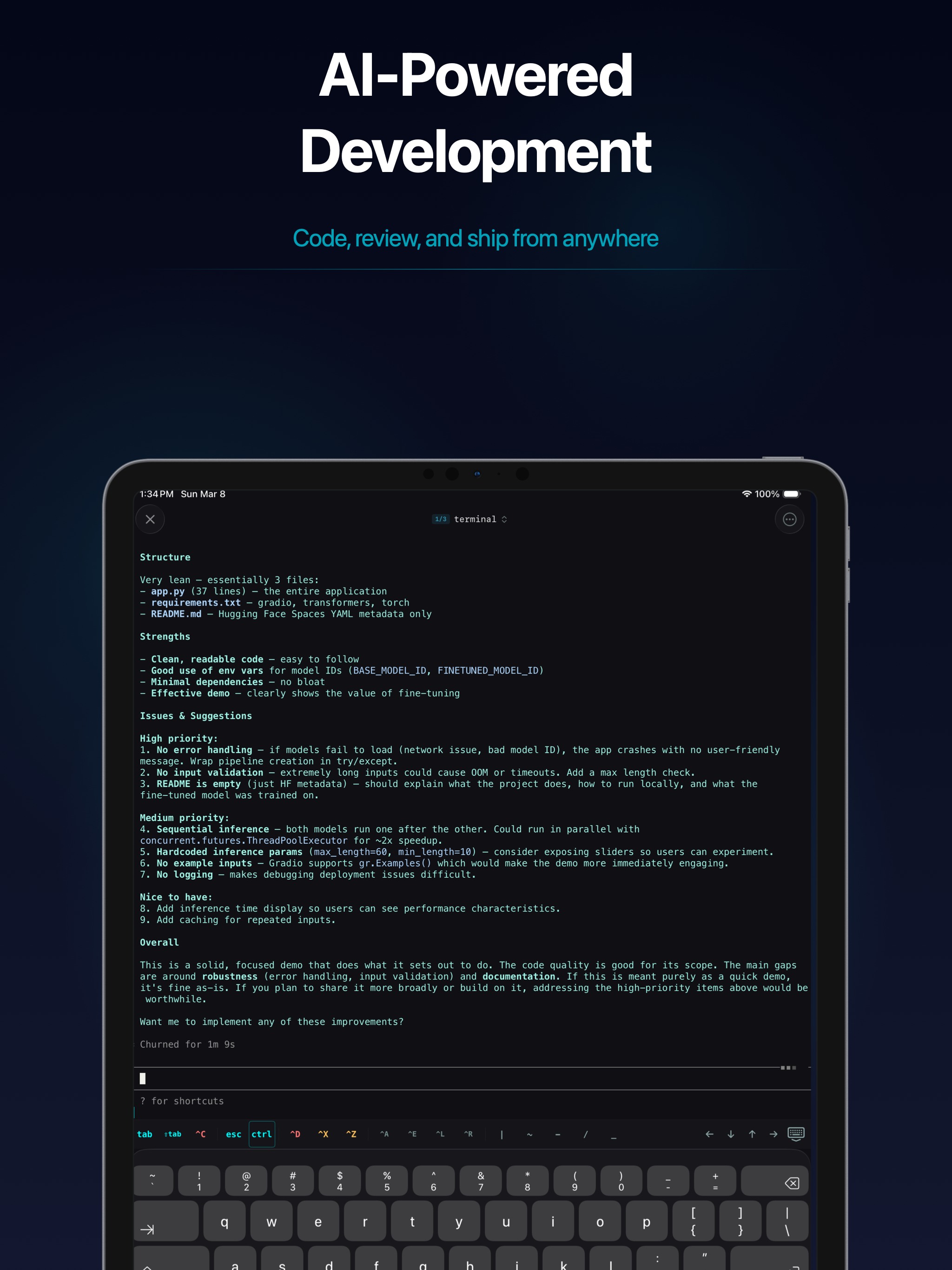Tap the keyboard backspace key
Screen dimensions: 952x1270
tap(774, 1180)
